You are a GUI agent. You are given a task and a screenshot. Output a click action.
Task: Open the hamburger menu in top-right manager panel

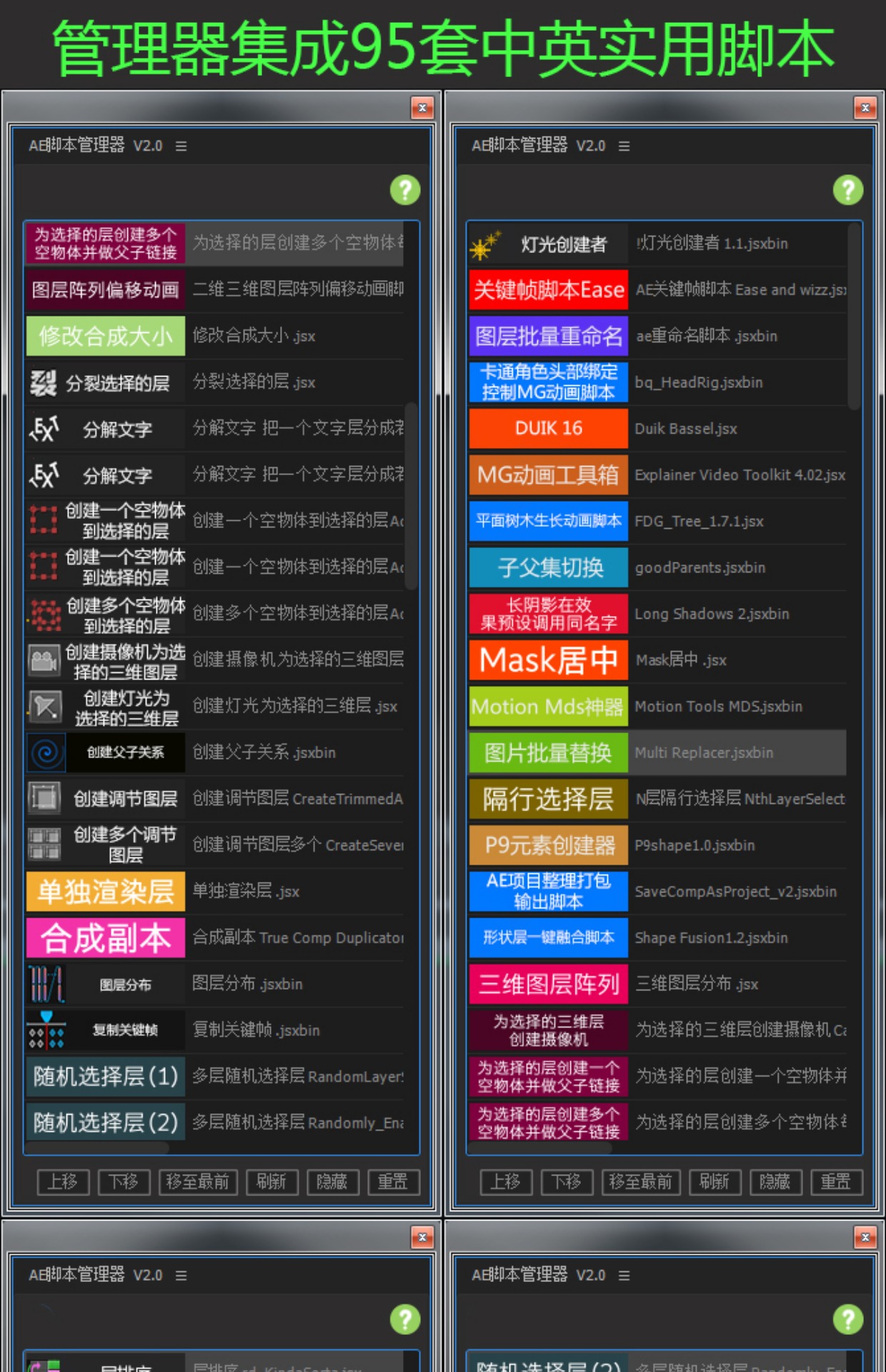coord(624,146)
